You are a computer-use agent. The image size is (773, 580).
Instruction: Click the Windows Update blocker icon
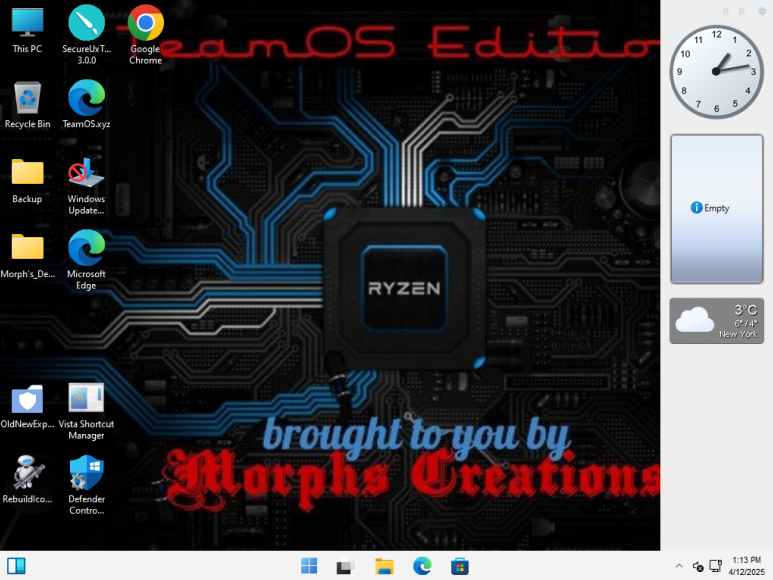coord(86,186)
